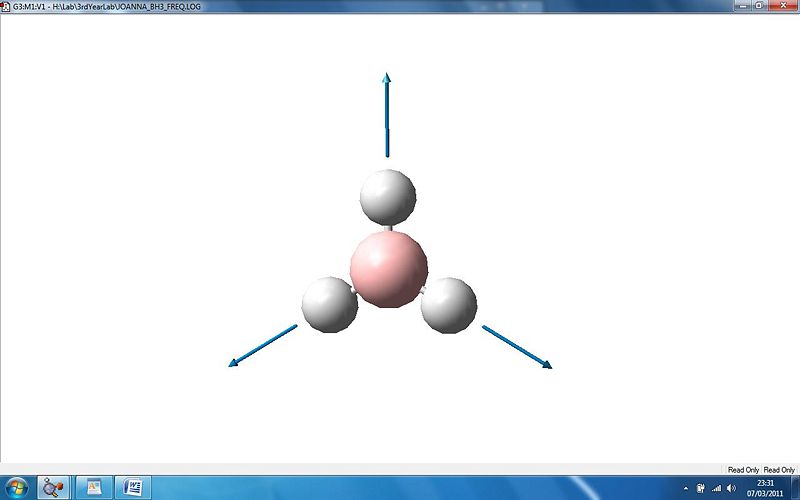Select the pink boron atom
The image size is (800, 500).
(x=389, y=269)
